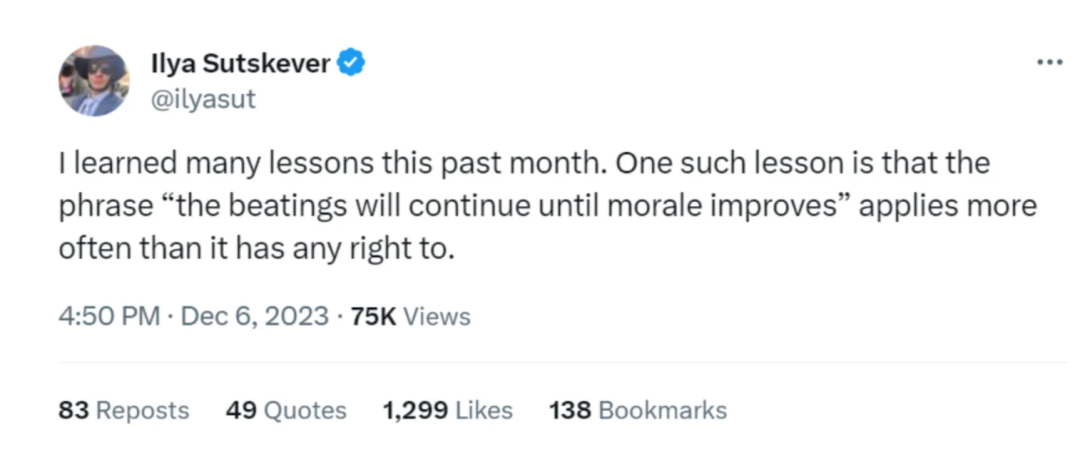
Task: Click the number 138 bookmark count
Action: click(570, 410)
